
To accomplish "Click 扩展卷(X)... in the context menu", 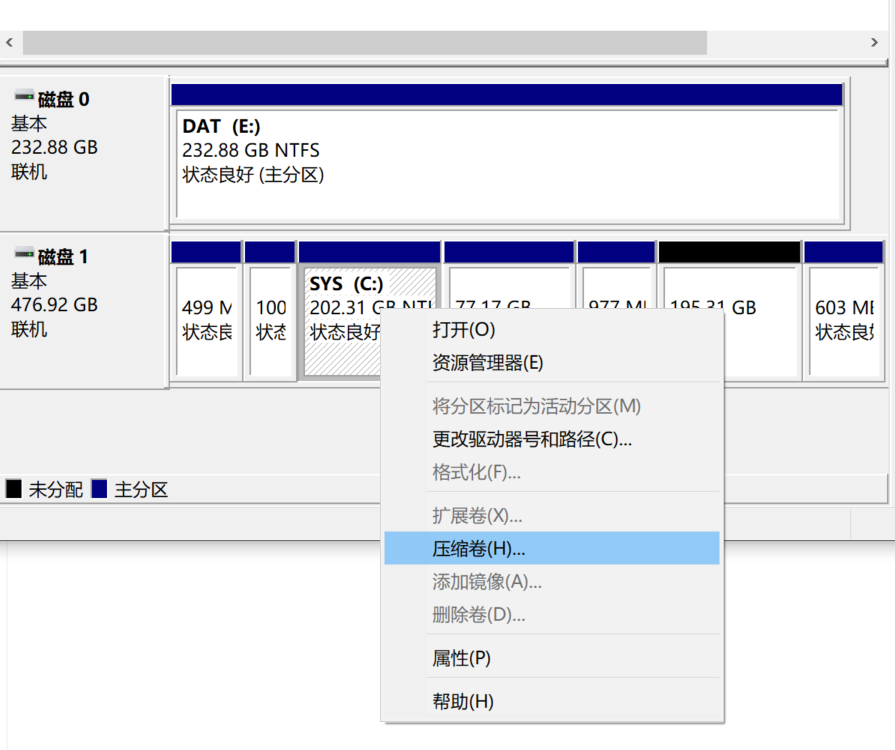I will (x=552, y=515).
